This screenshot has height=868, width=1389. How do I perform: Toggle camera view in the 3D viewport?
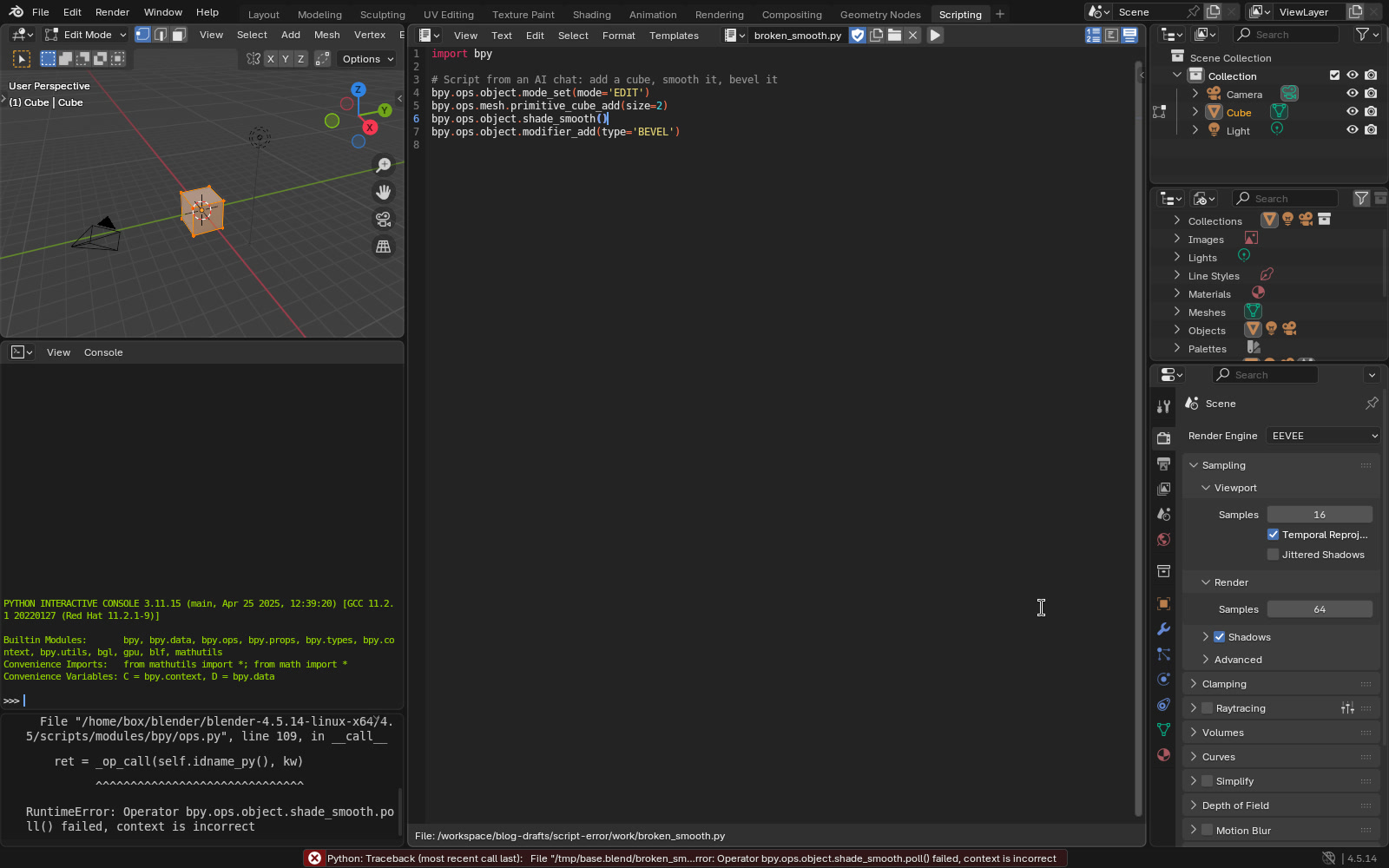[x=383, y=220]
